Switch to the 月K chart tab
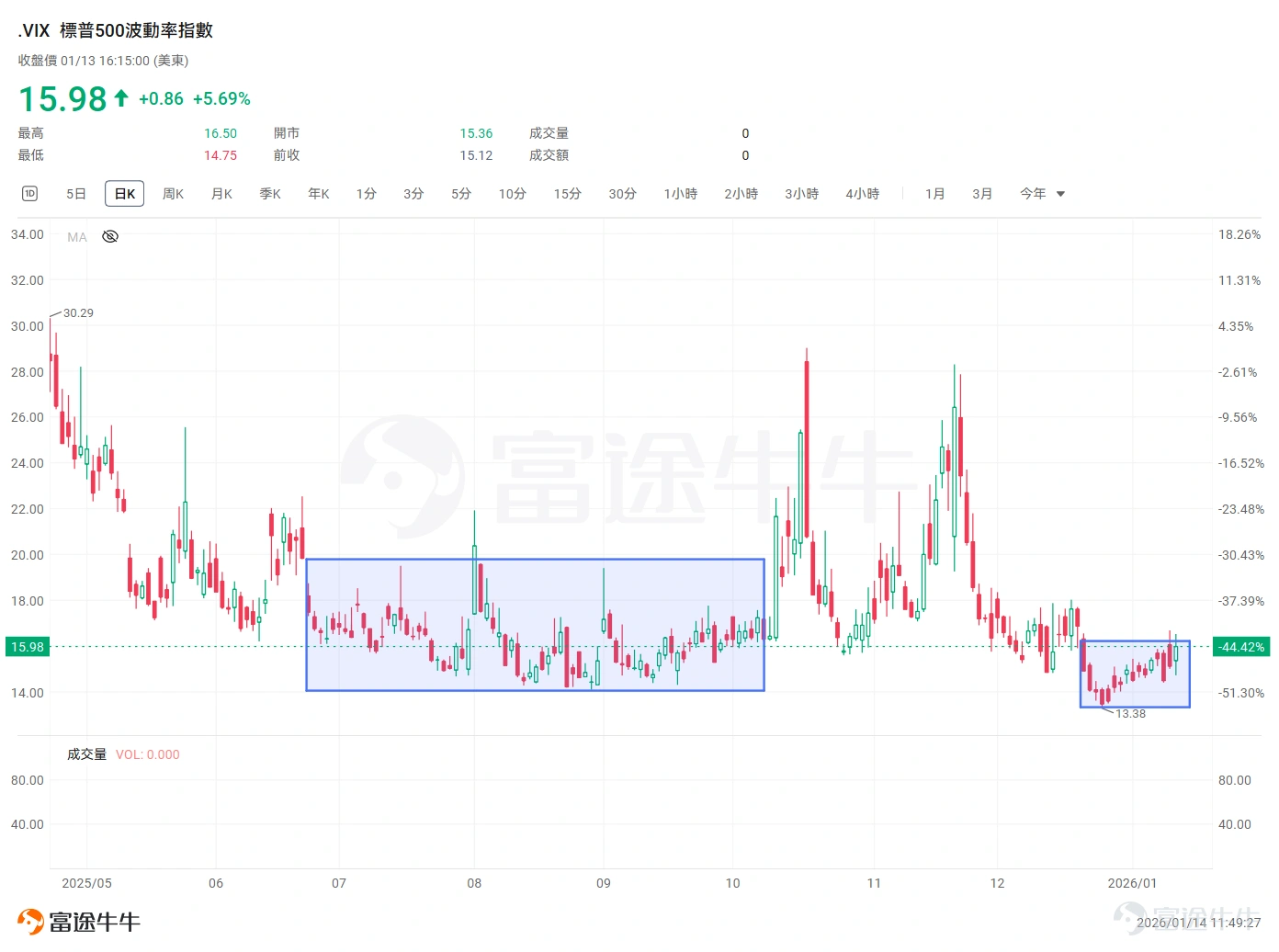This screenshot has width=1279, height=952. (221, 194)
